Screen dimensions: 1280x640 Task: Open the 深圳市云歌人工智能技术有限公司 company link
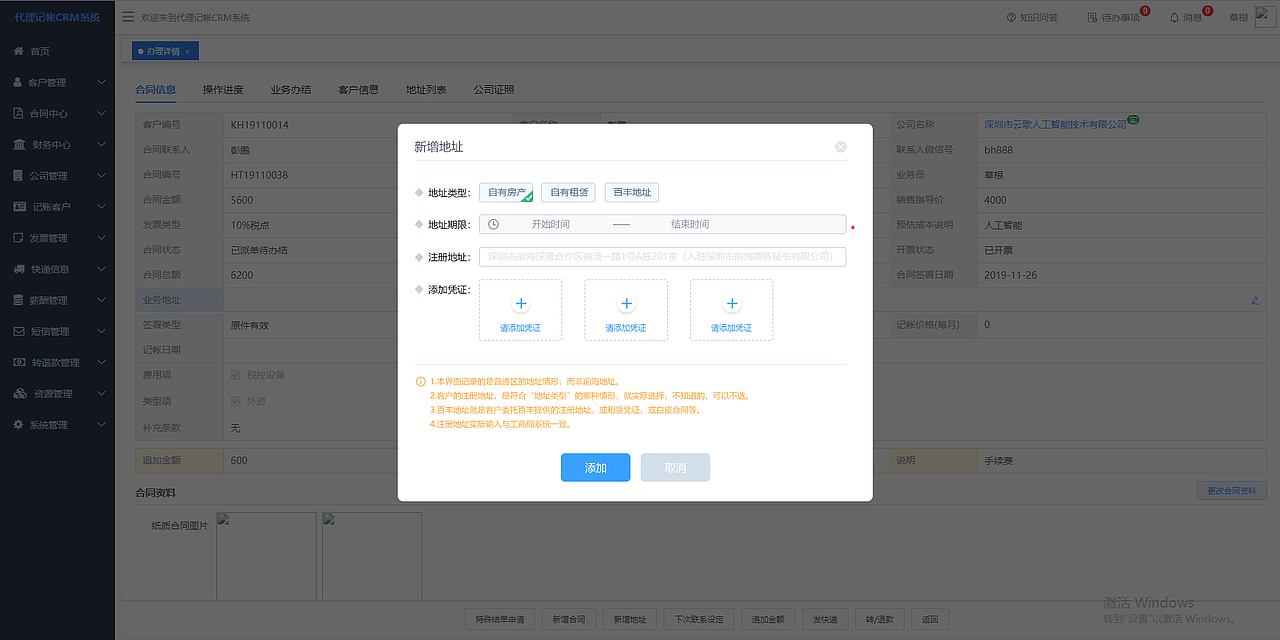[x=1057, y=124]
